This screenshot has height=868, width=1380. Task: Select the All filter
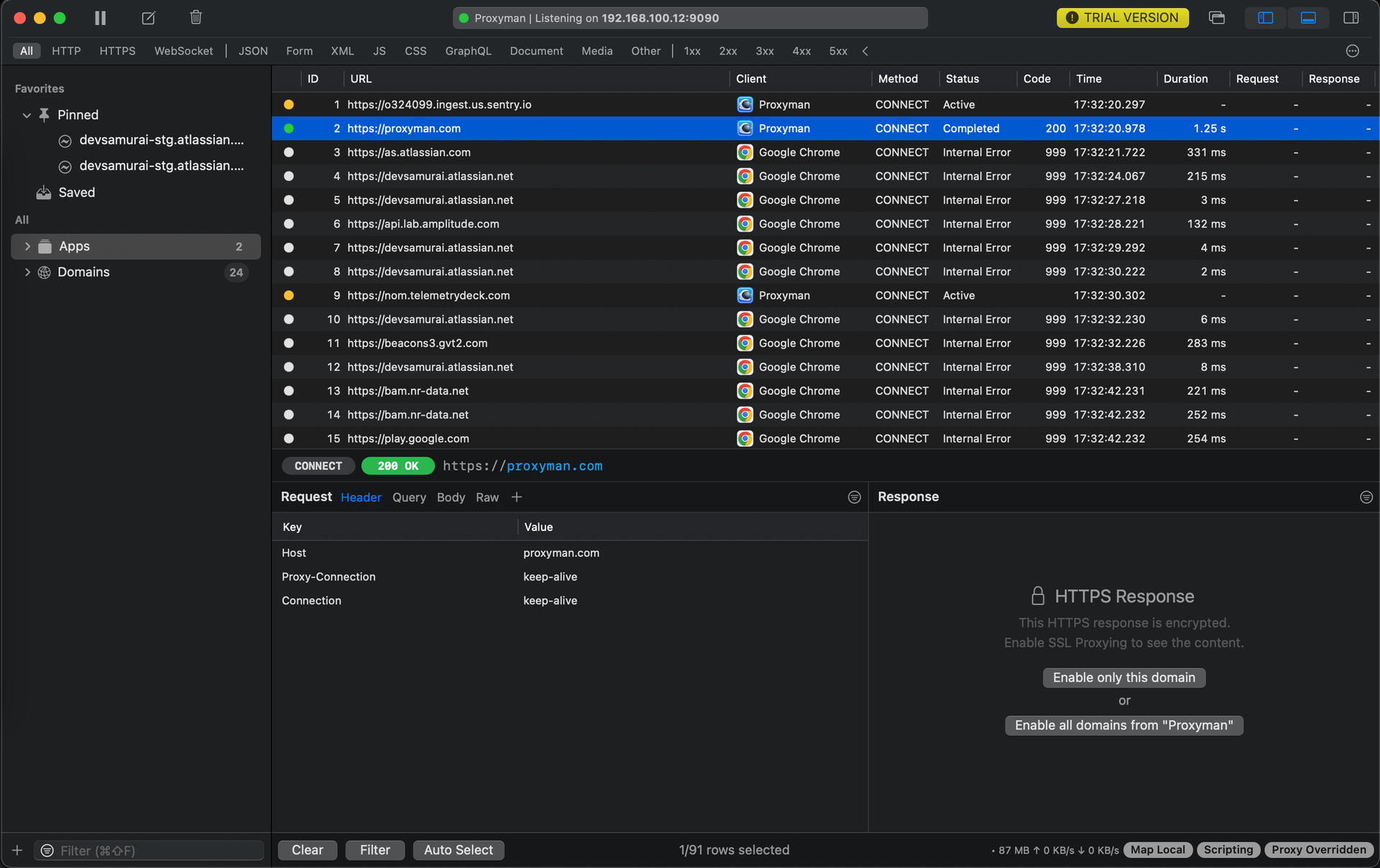[x=27, y=51]
